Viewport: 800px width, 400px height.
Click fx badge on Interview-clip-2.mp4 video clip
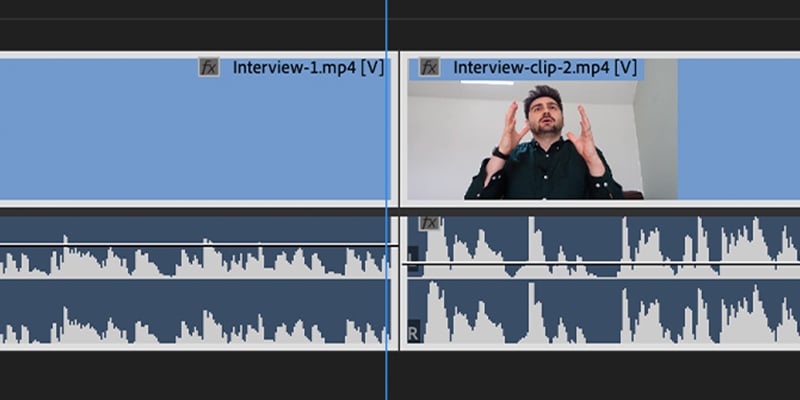pos(429,67)
